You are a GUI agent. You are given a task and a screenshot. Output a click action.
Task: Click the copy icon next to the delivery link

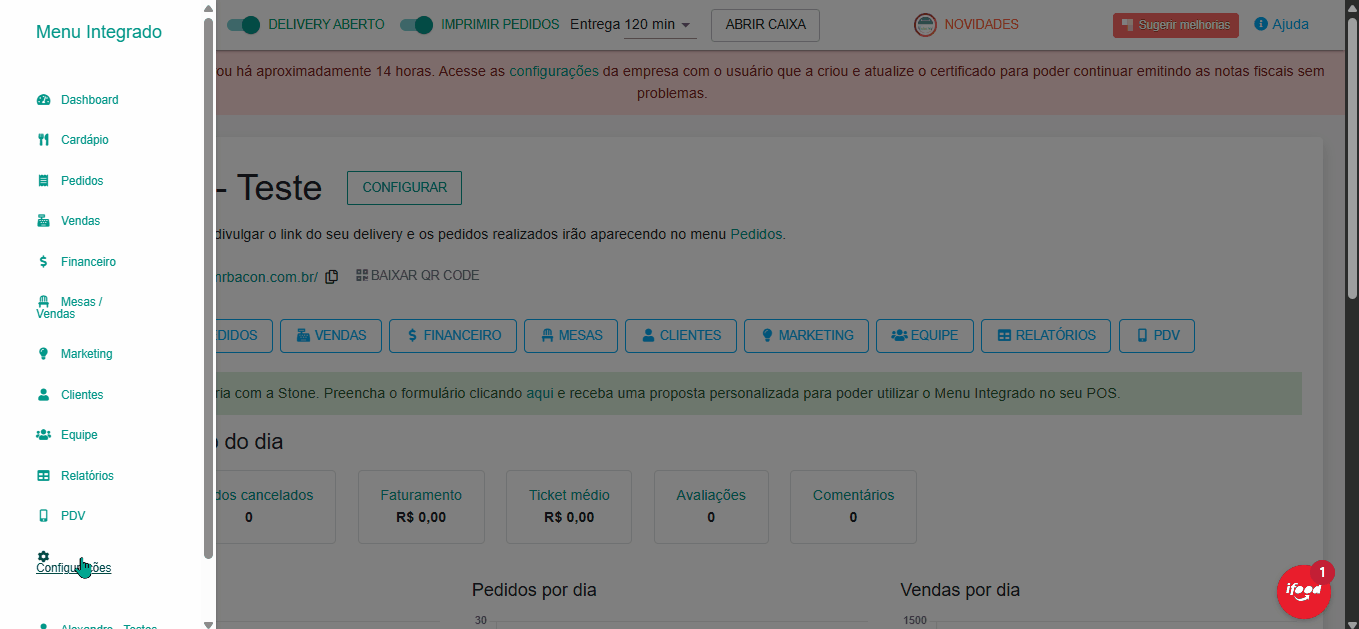click(331, 276)
